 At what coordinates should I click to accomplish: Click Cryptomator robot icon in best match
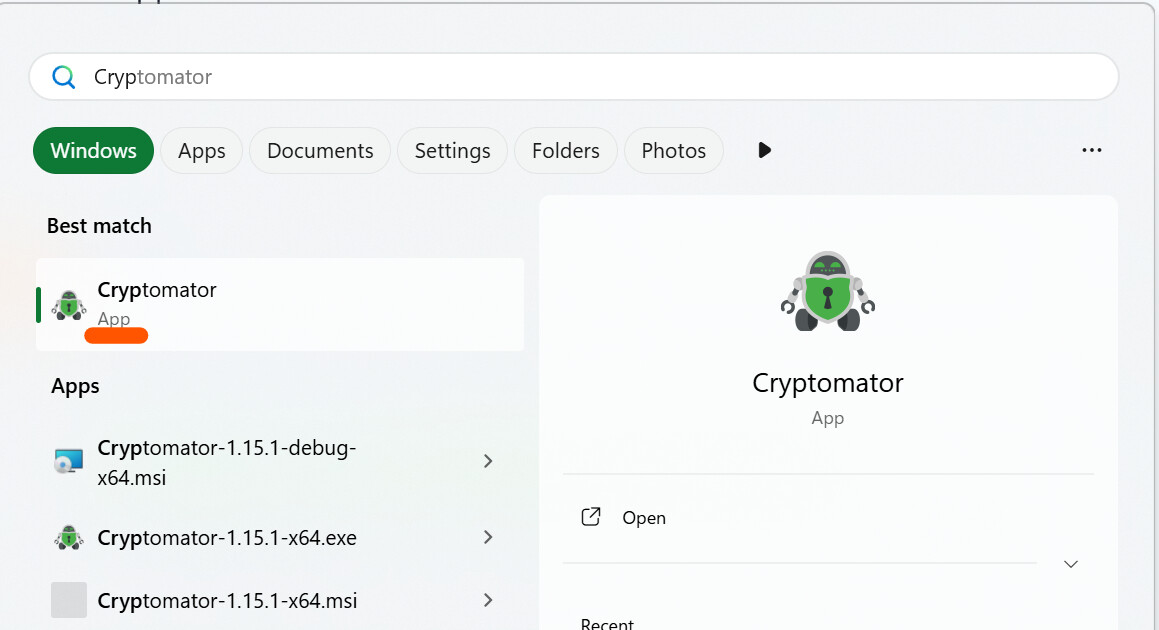69,305
